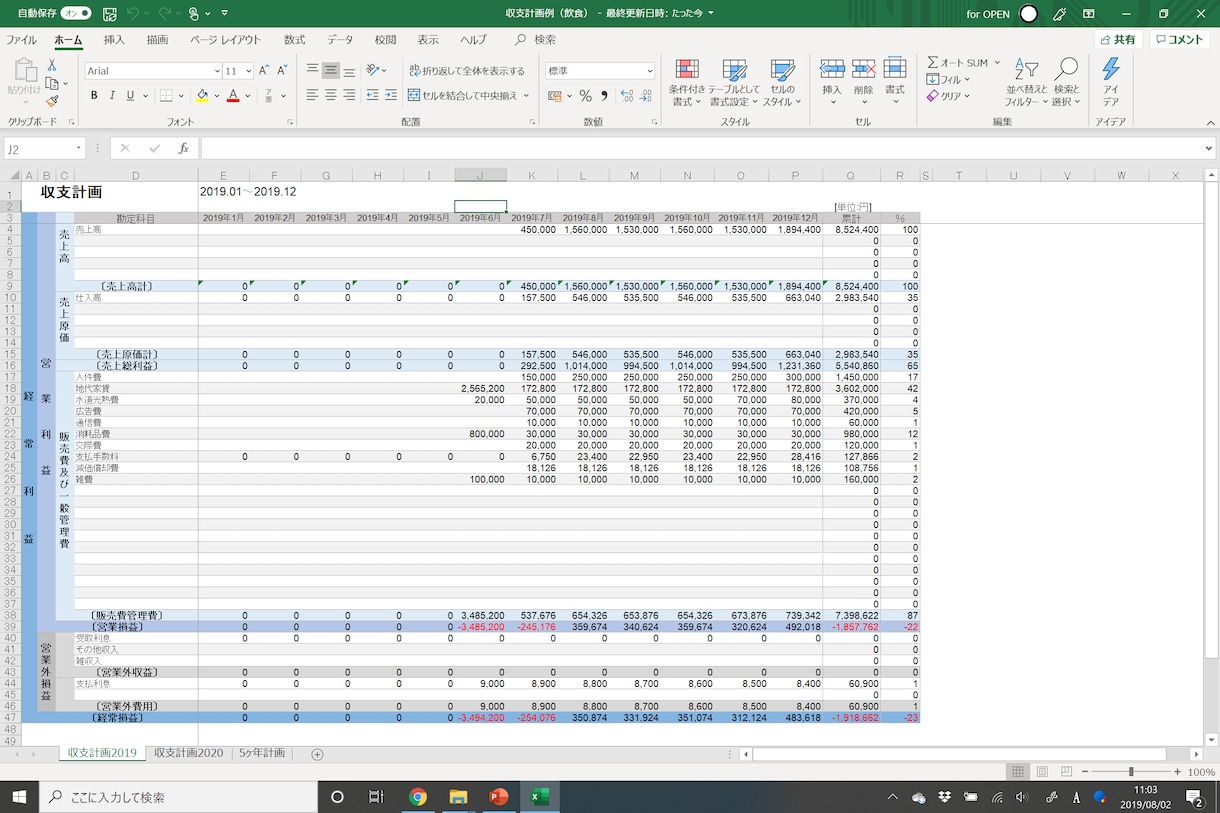Click the fx insert function icon

(x=183, y=148)
